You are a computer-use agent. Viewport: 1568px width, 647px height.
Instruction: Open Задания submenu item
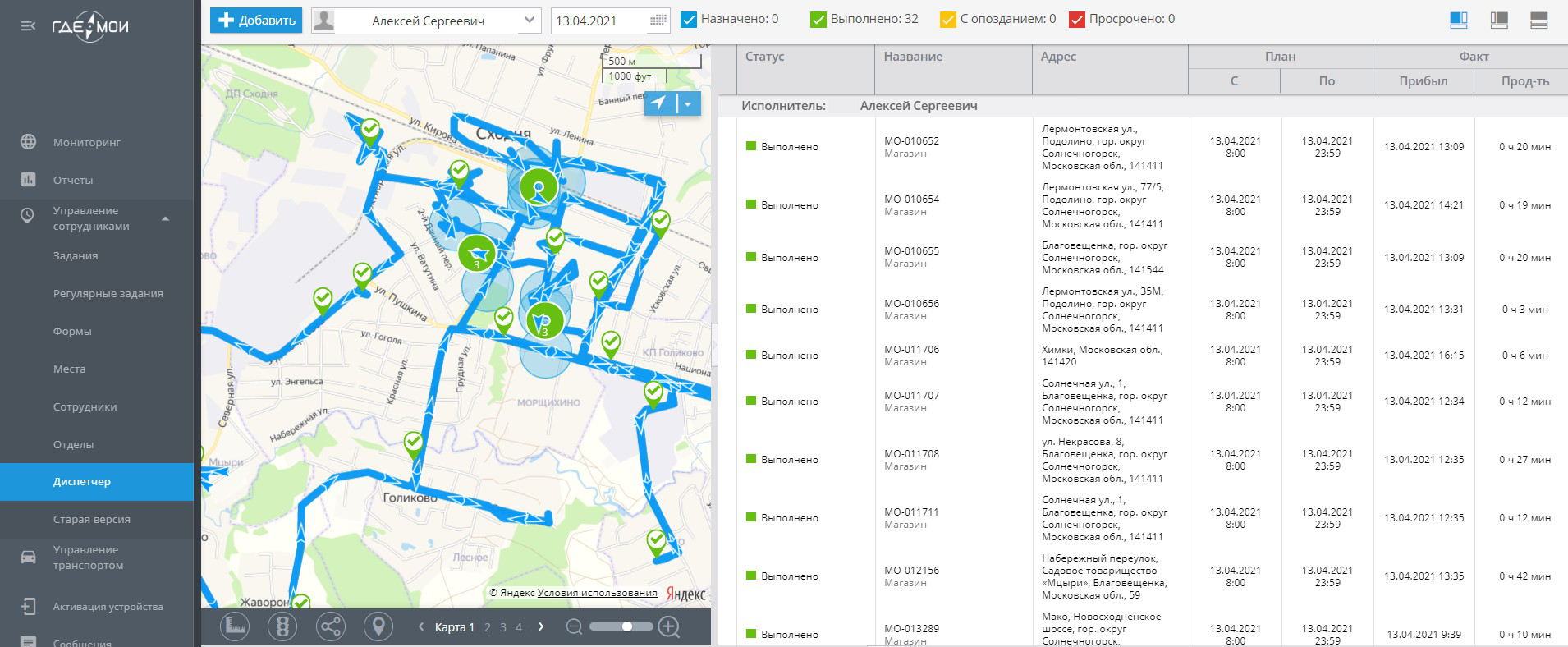click(x=76, y=255)
